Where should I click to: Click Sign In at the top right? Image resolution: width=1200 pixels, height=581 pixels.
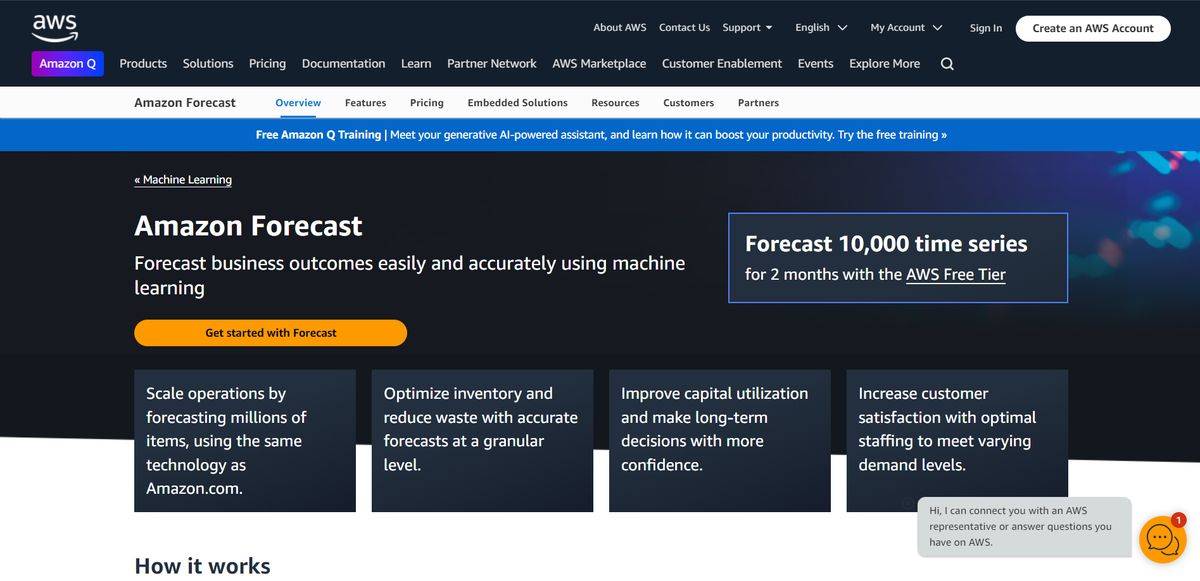985,28
